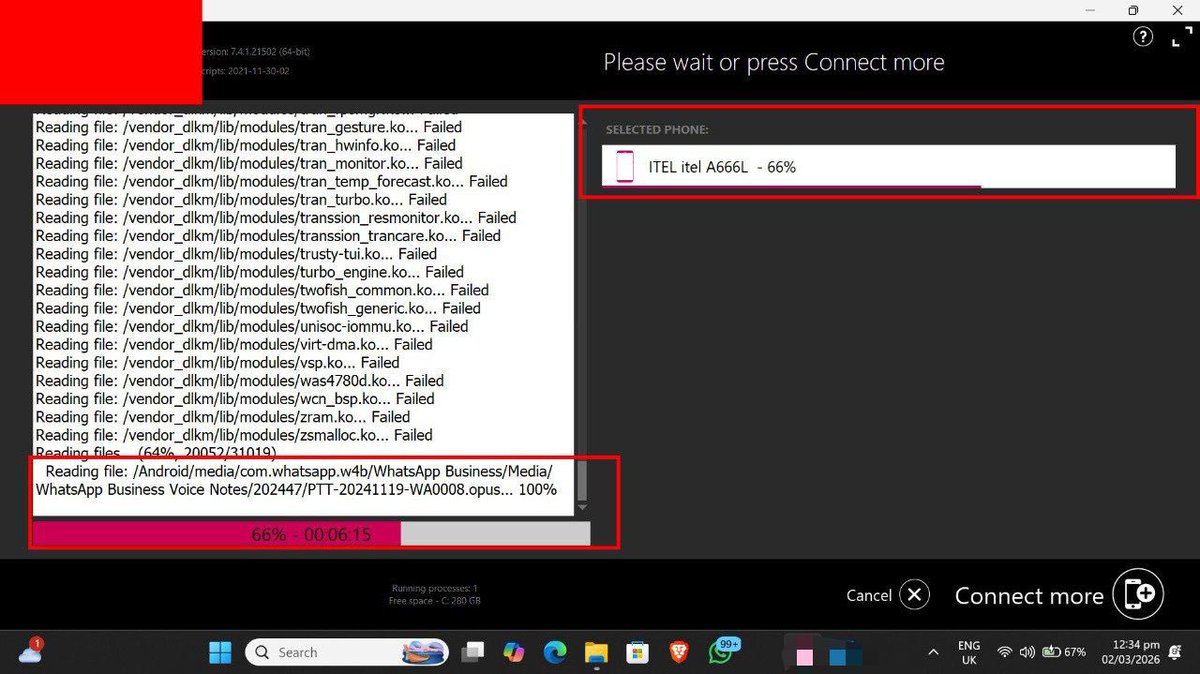Cancel the extraction with the X circle button
Image resolution: width=1200 pixels, height=674 pixels.
tap(914, 595)
